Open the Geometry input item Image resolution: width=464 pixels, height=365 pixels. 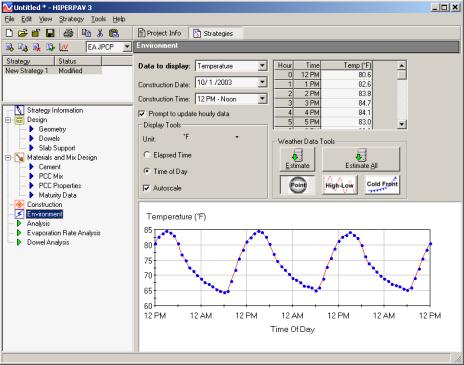tap(52, 129)
